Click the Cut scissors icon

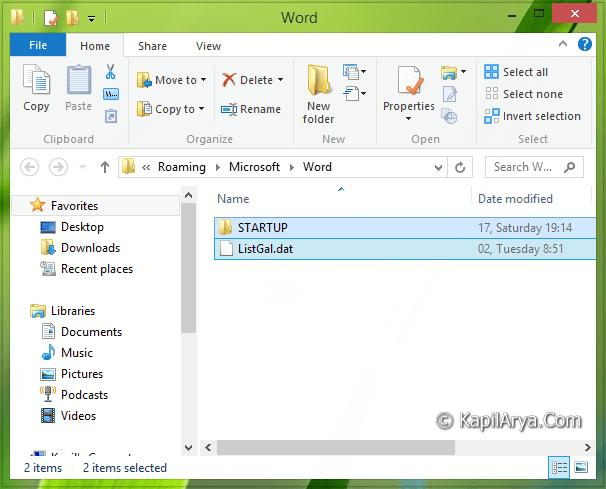(x=111, y=72)
